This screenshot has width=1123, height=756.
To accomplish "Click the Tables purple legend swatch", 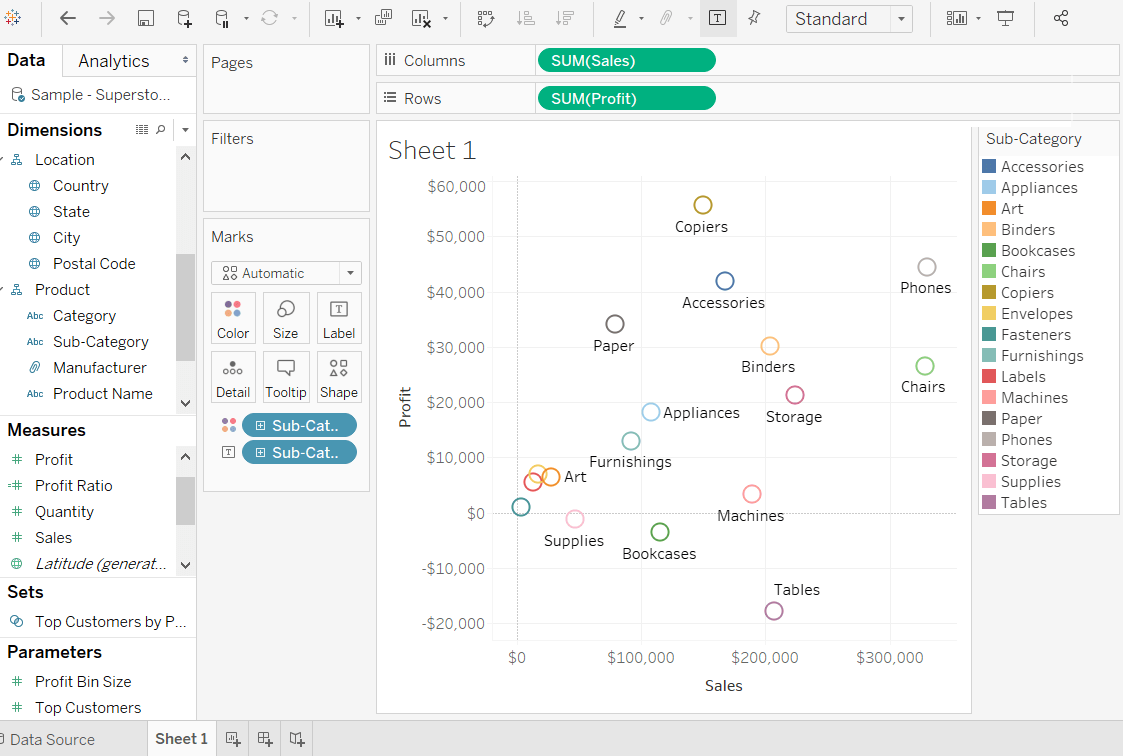I will click(x=989, y=503).
